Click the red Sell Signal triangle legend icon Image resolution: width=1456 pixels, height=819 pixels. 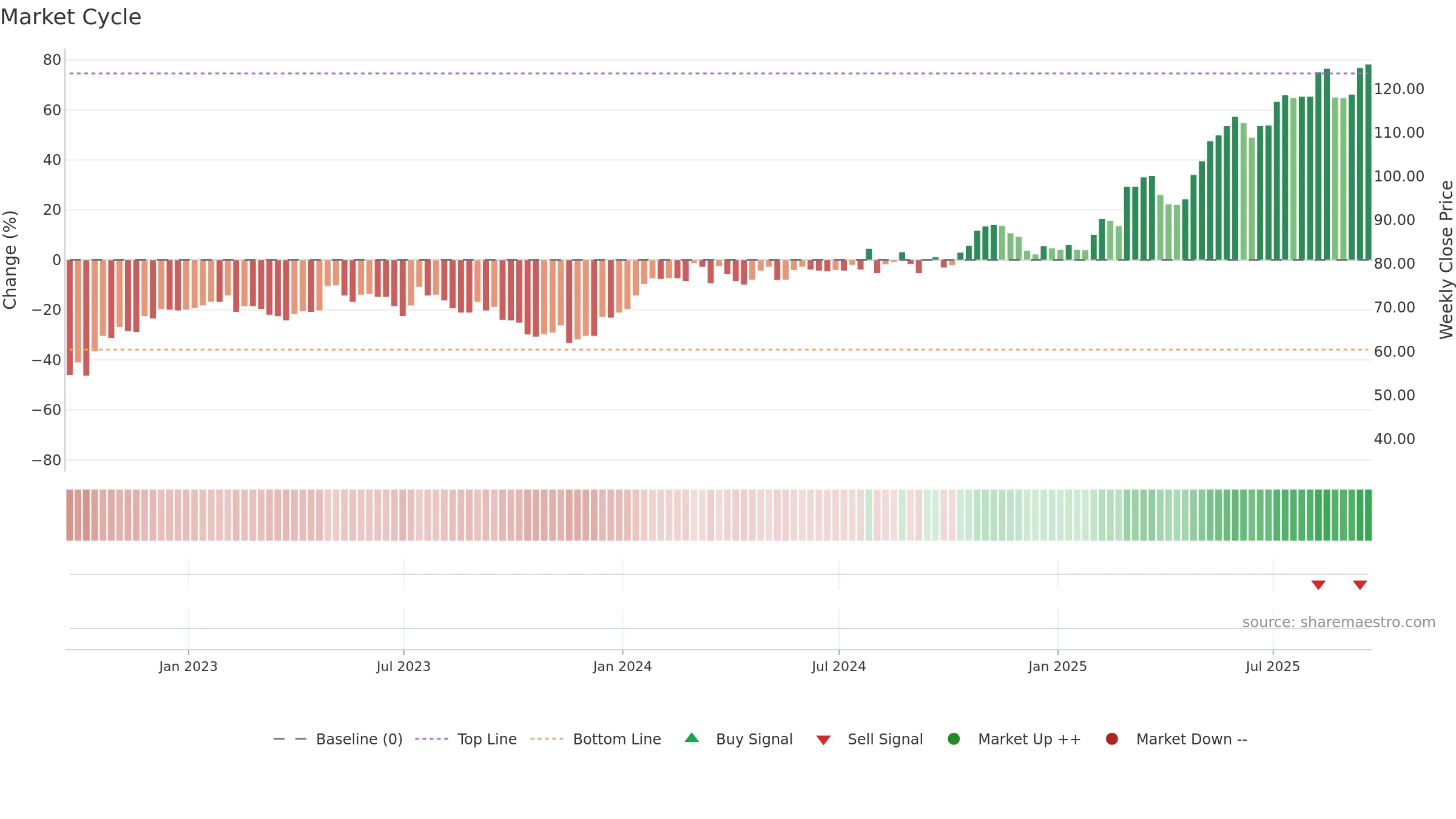coord(823,740)
